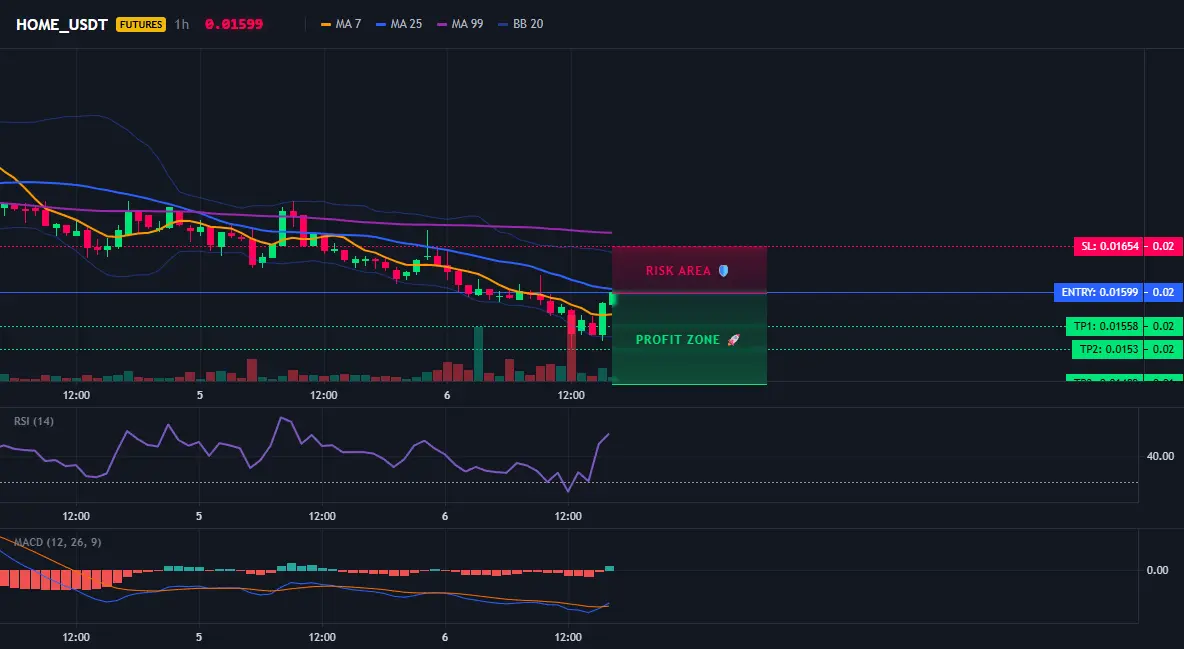Click the 0.01599 price value
Viewport: 1184px width, 649px height.
234,24
